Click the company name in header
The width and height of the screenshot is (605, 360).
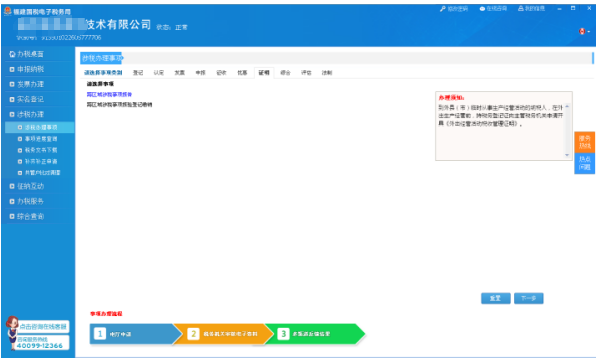coord(84,25)
